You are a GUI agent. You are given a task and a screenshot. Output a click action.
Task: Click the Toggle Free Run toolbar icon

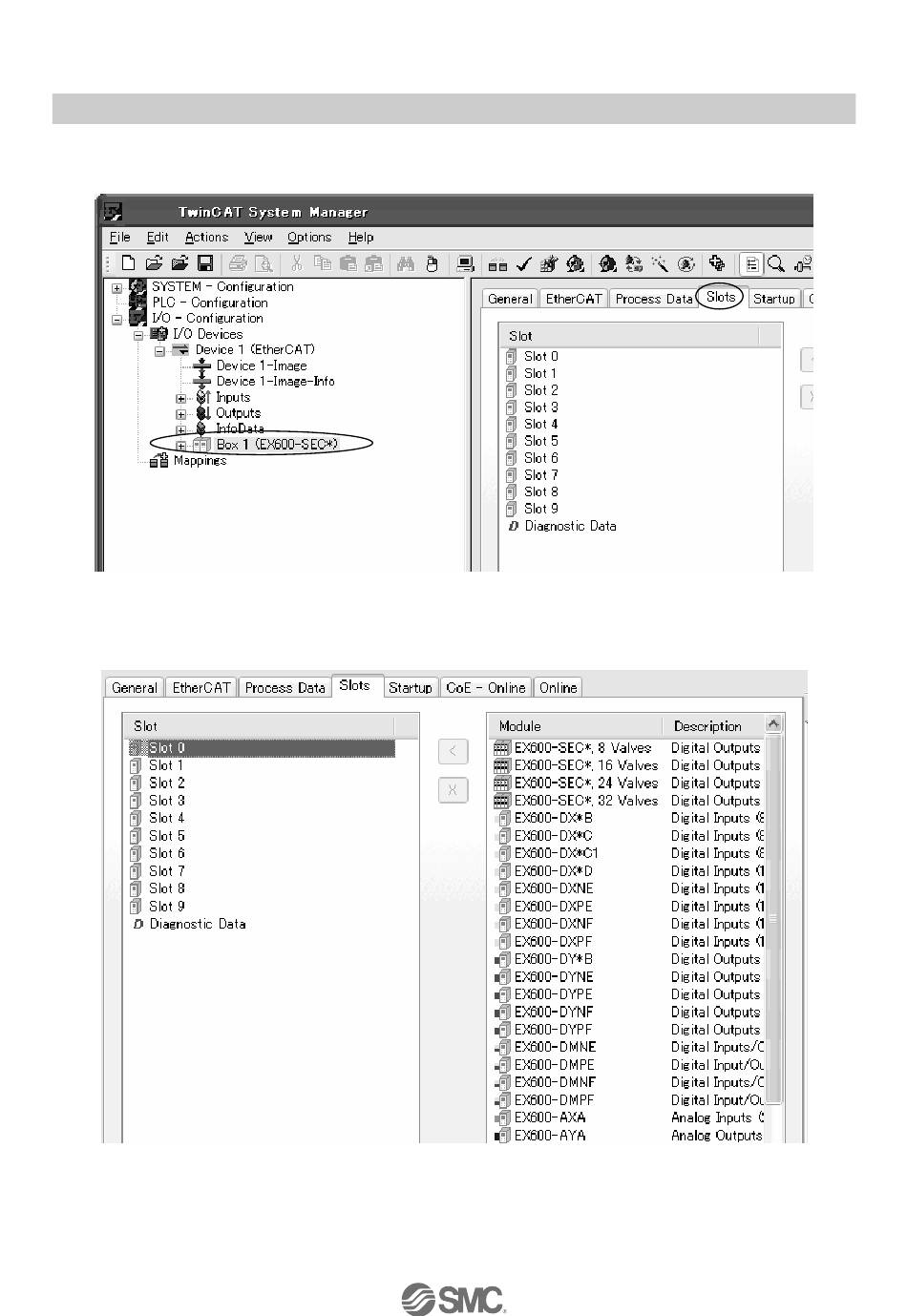click(686, 263)
